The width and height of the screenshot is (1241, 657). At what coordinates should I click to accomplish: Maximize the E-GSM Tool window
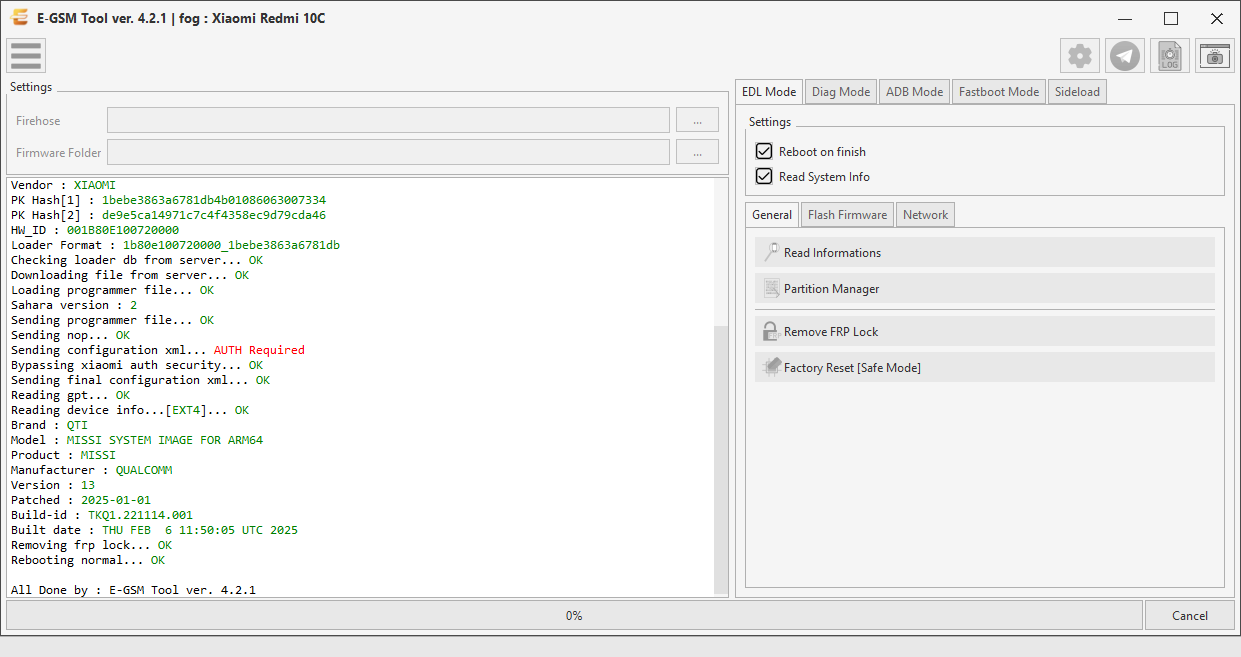1171,18
